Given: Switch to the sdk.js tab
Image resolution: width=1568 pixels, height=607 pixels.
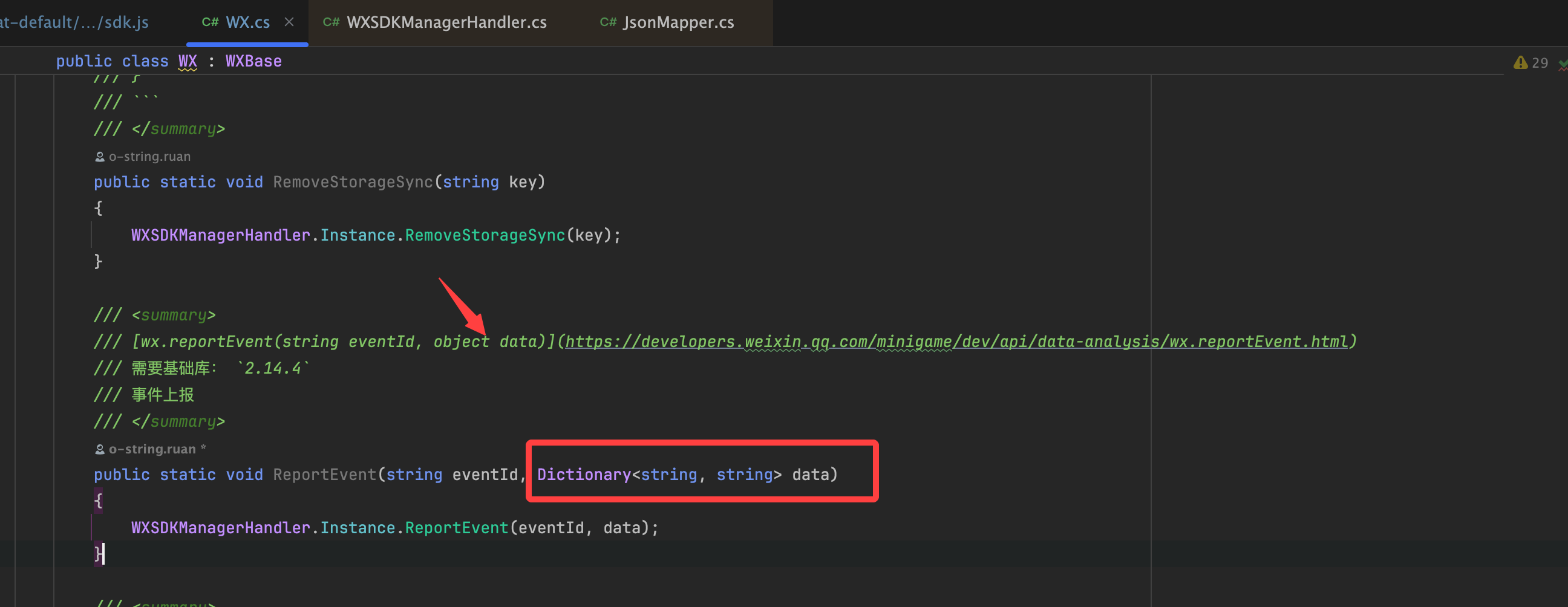Looking at the screenshot, I should [x=74, y=22].
